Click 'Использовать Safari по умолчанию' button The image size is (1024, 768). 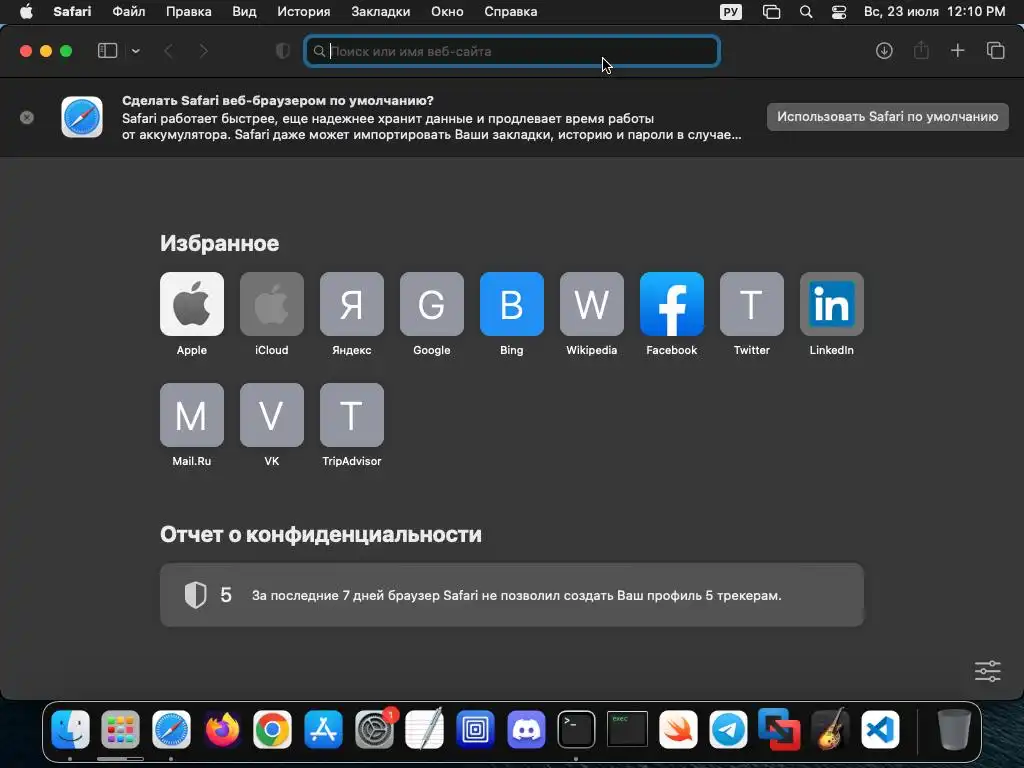pos(888,117)
